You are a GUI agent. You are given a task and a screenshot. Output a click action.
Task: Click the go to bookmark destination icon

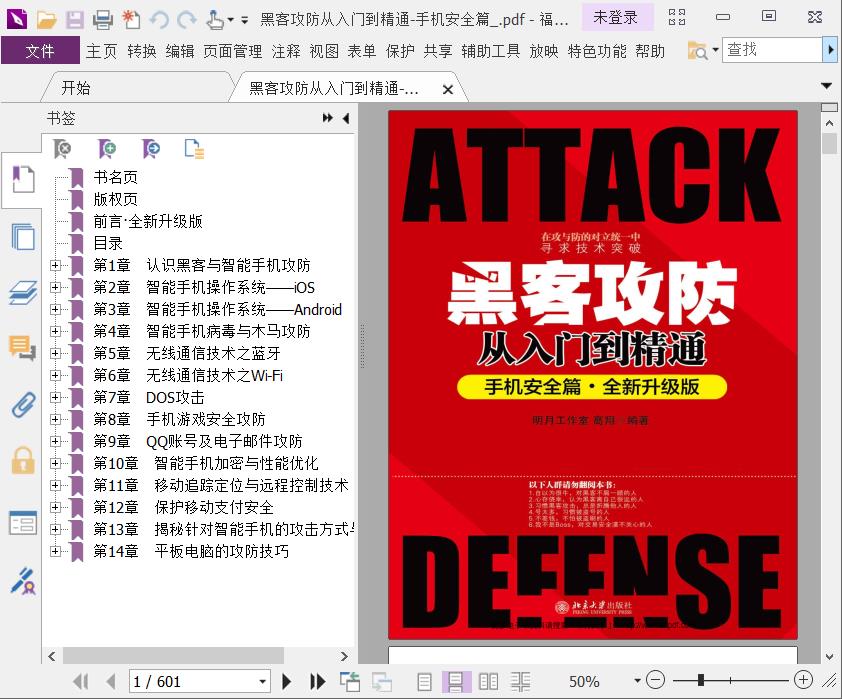point(151,149)
